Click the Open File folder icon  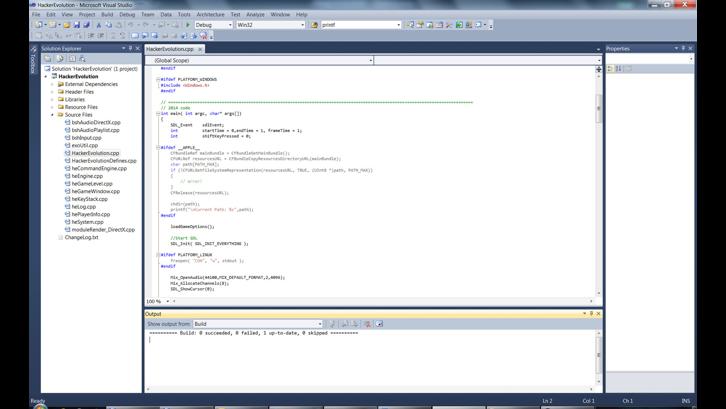click(67, 25)
